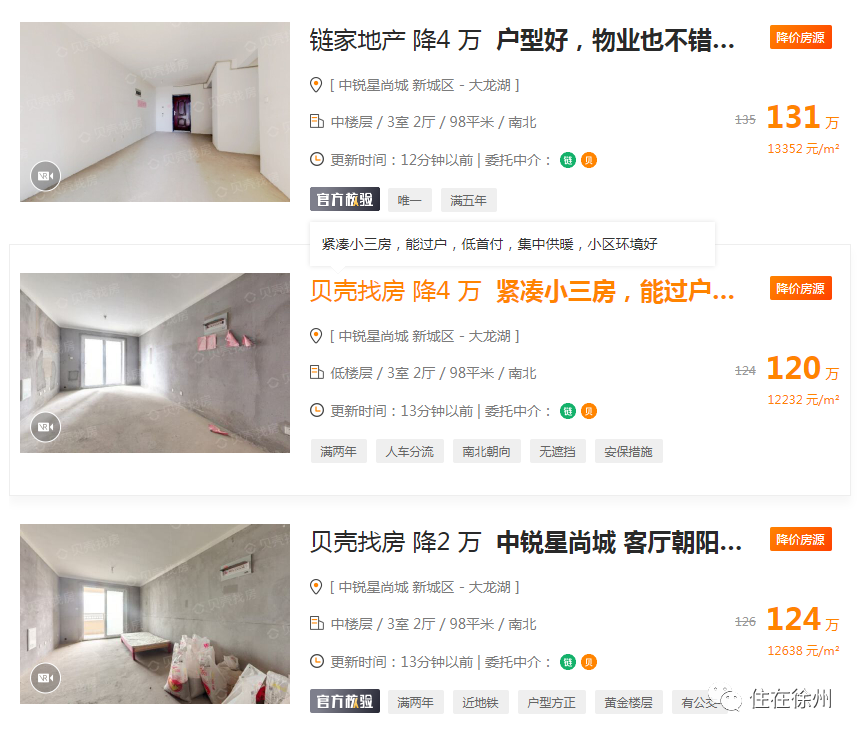Open third listing's thumbnail with bags
The height and width of the screenshot is (736, 860).
[x=155, y=614]
